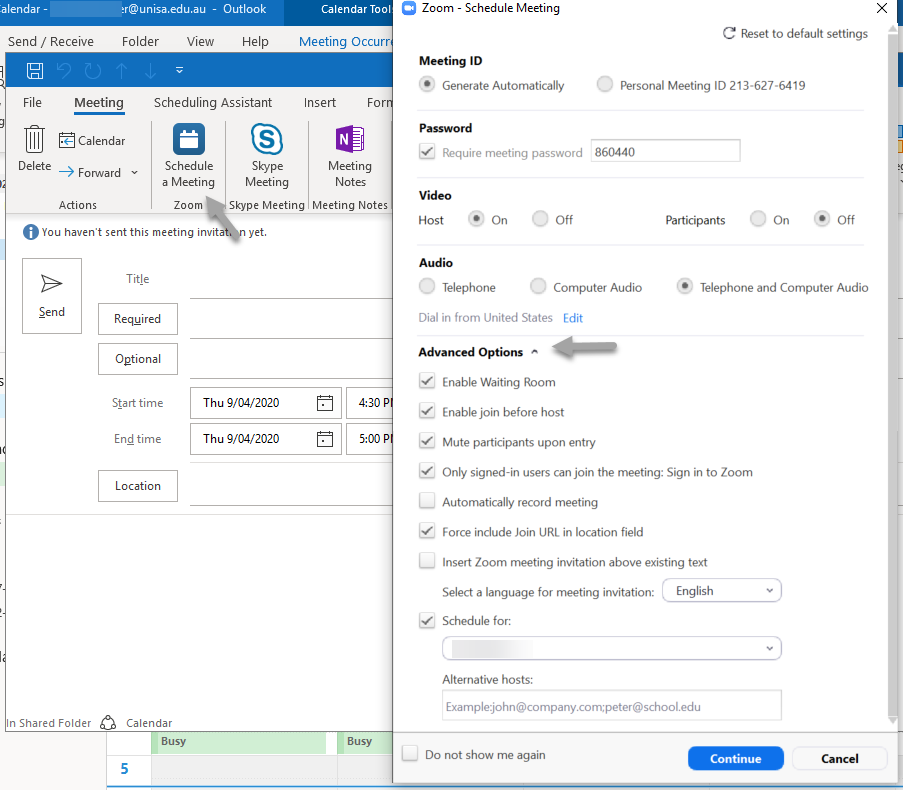The height and width of the screenshot is (790, 903).
Task: Open the View menu in Outlook
Action: [200, 41]
